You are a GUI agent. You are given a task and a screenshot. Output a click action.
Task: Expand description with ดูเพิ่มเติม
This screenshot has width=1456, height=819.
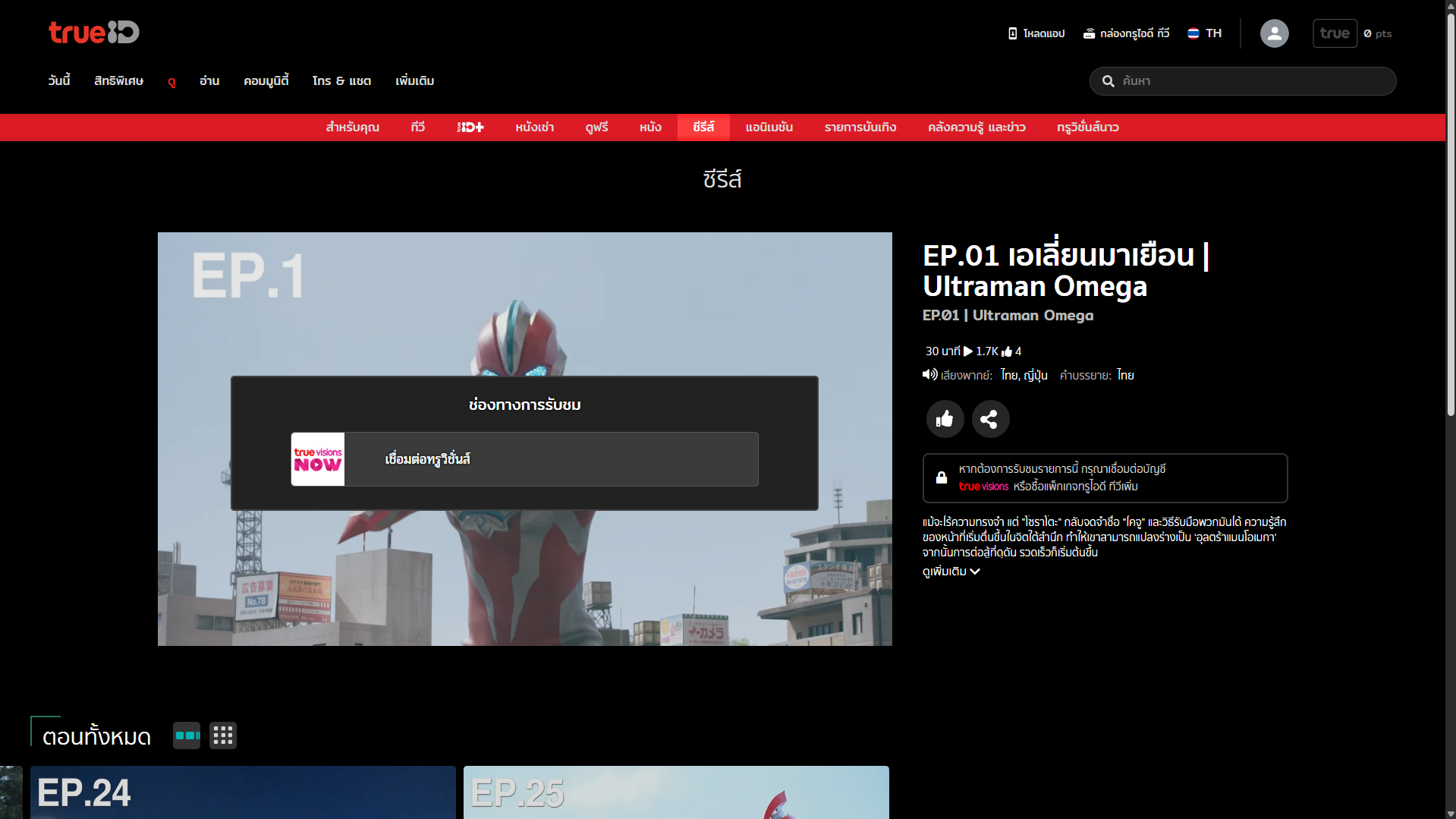[951, 572]
